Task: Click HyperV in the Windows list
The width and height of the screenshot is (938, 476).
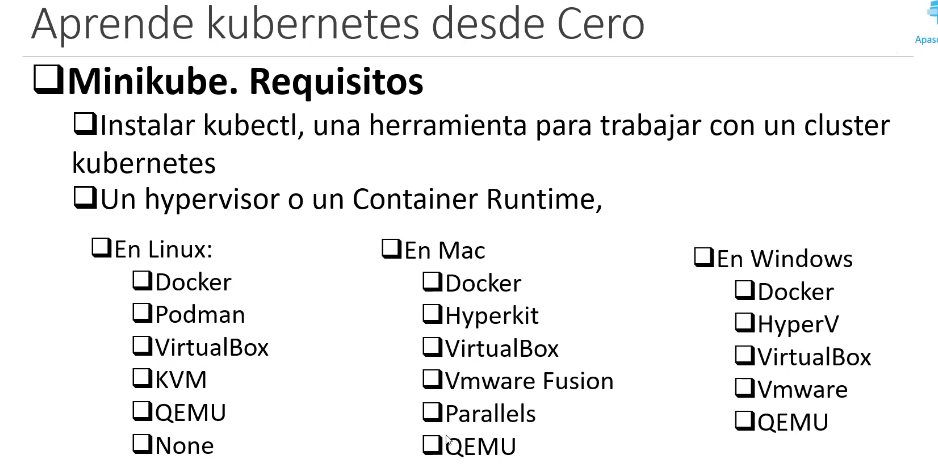Action: (x=798, y=324)
